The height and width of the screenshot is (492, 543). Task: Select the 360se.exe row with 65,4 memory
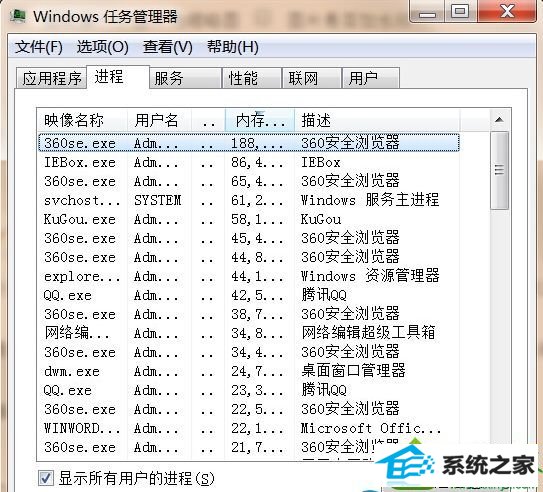(x=249, y=181)
